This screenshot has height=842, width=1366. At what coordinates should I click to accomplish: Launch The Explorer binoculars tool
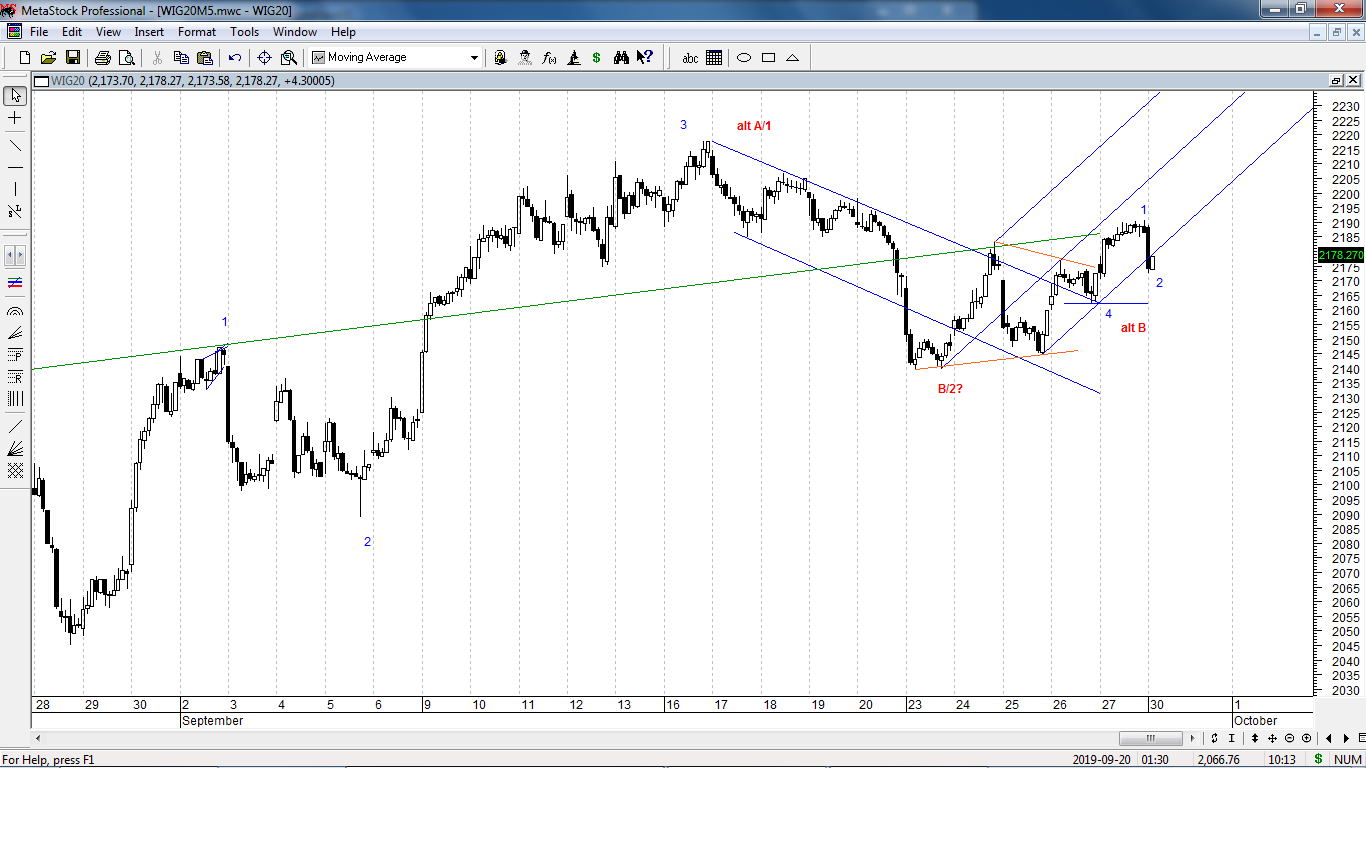621,58
